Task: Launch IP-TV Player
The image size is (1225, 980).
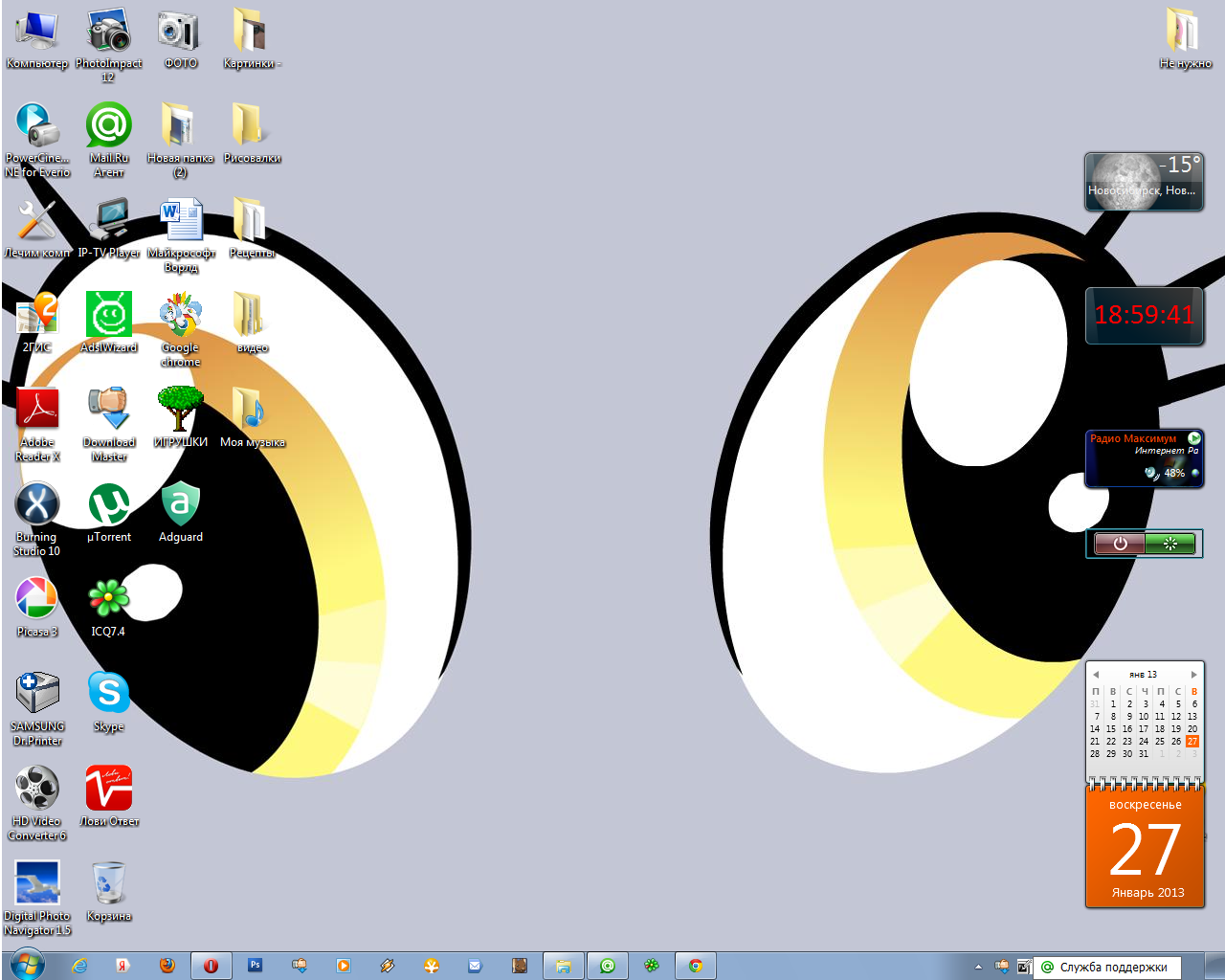Action: click(x=108, y=228)
